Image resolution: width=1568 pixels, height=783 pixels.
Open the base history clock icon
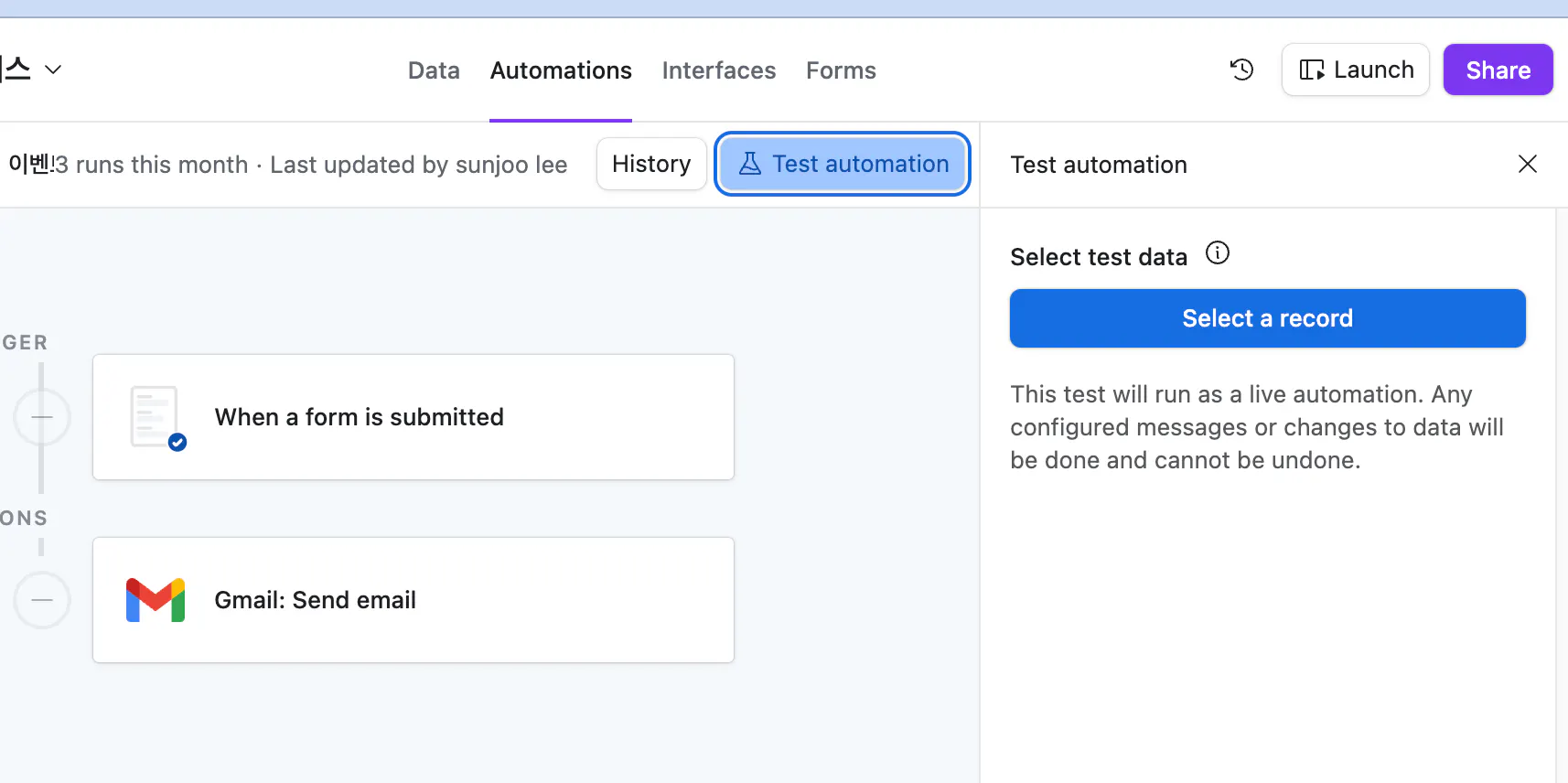pos(1241,70)
